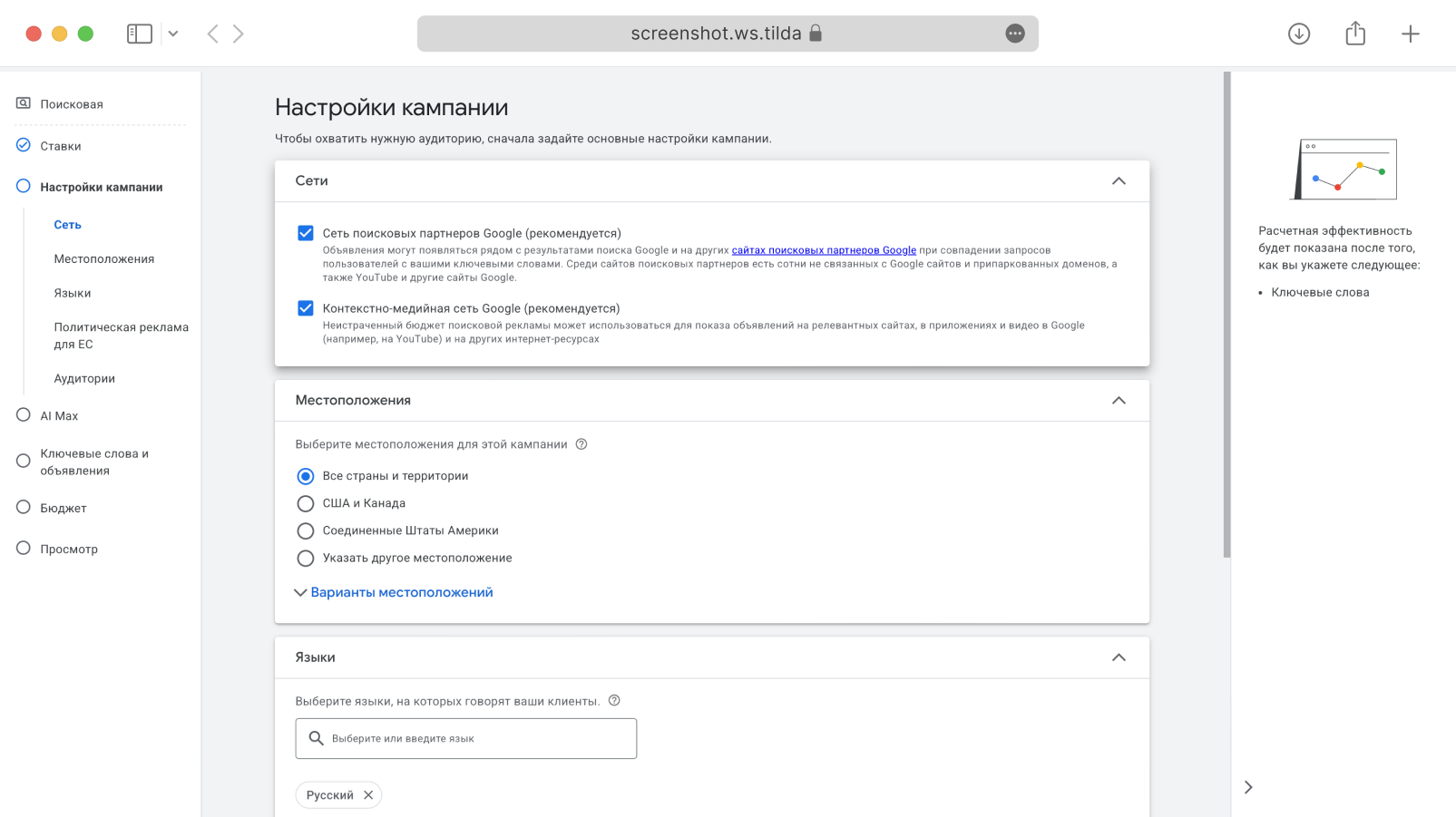
Task: Click the browser downloads icon
Action: click(1299, 34)
